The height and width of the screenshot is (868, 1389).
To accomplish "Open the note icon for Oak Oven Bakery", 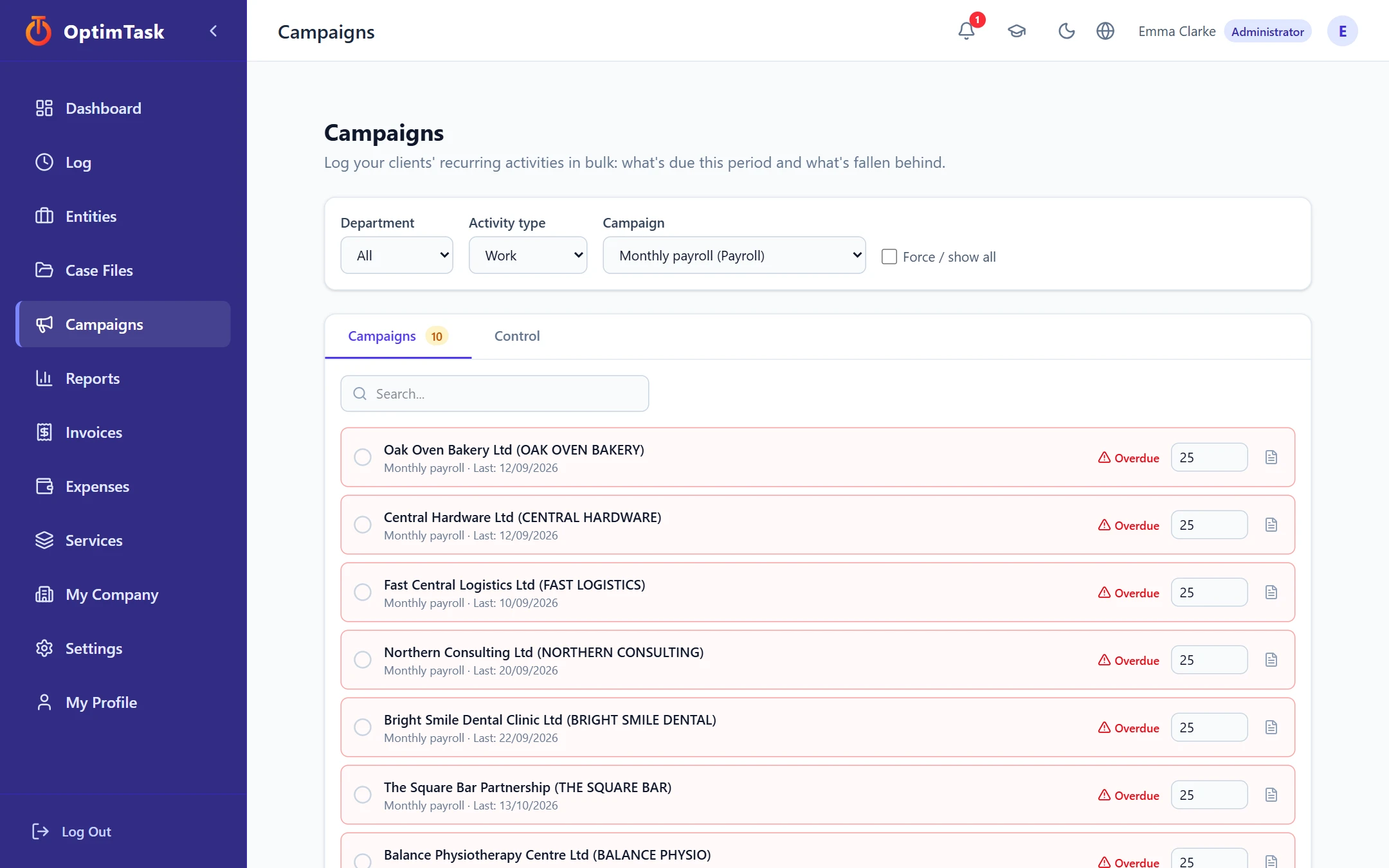I will pyautogui.click(x=1271, y=457).
